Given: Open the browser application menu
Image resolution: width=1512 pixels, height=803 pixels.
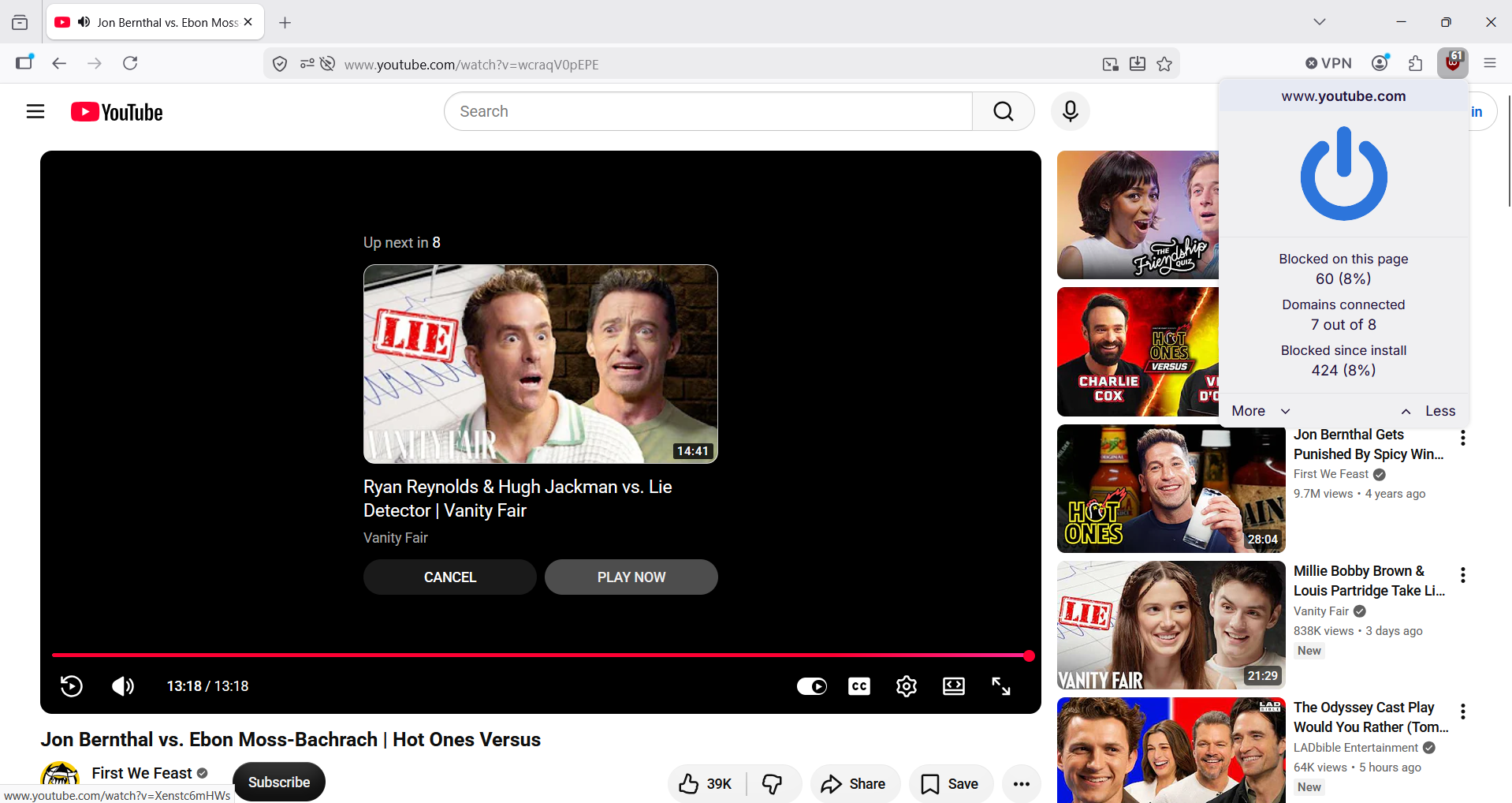Looking at the screenshot, I should pyautogui.click(x=1490, y=63).
